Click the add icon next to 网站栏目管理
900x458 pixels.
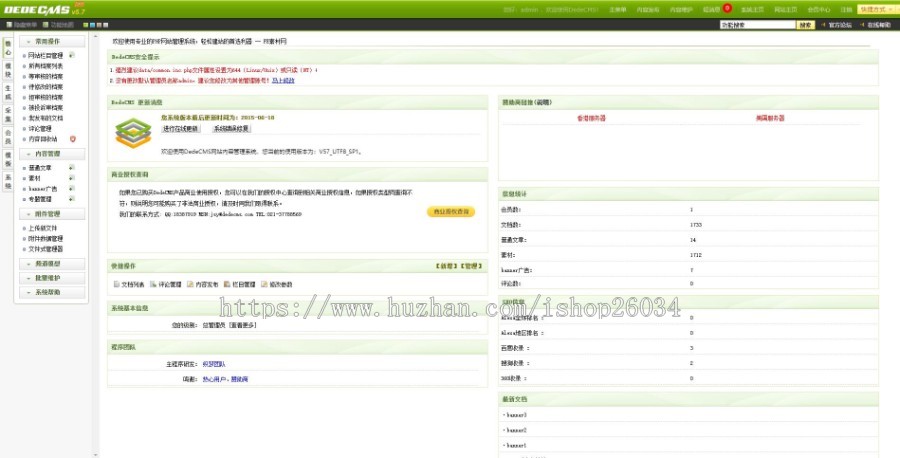coord(73,56)
